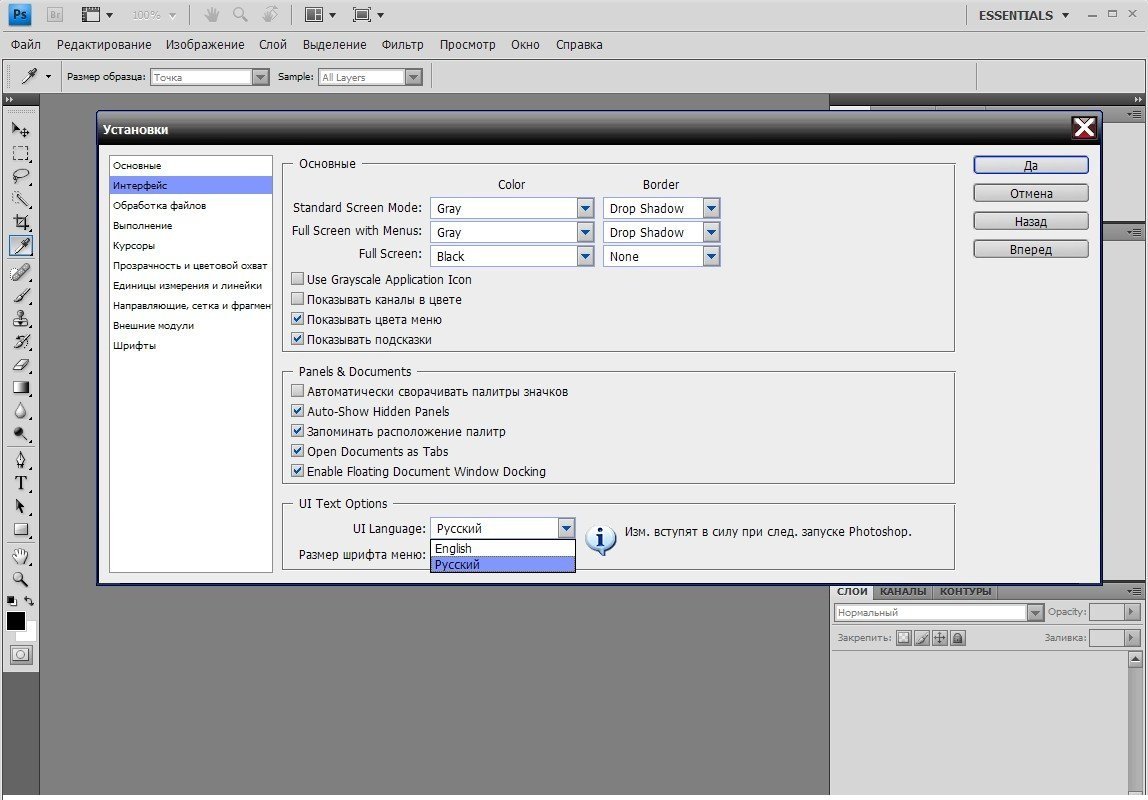The height and width of the screenshot is (800, 1148).
Task: Toggle Quick Mask mode icon
Action: coord(21,655)
